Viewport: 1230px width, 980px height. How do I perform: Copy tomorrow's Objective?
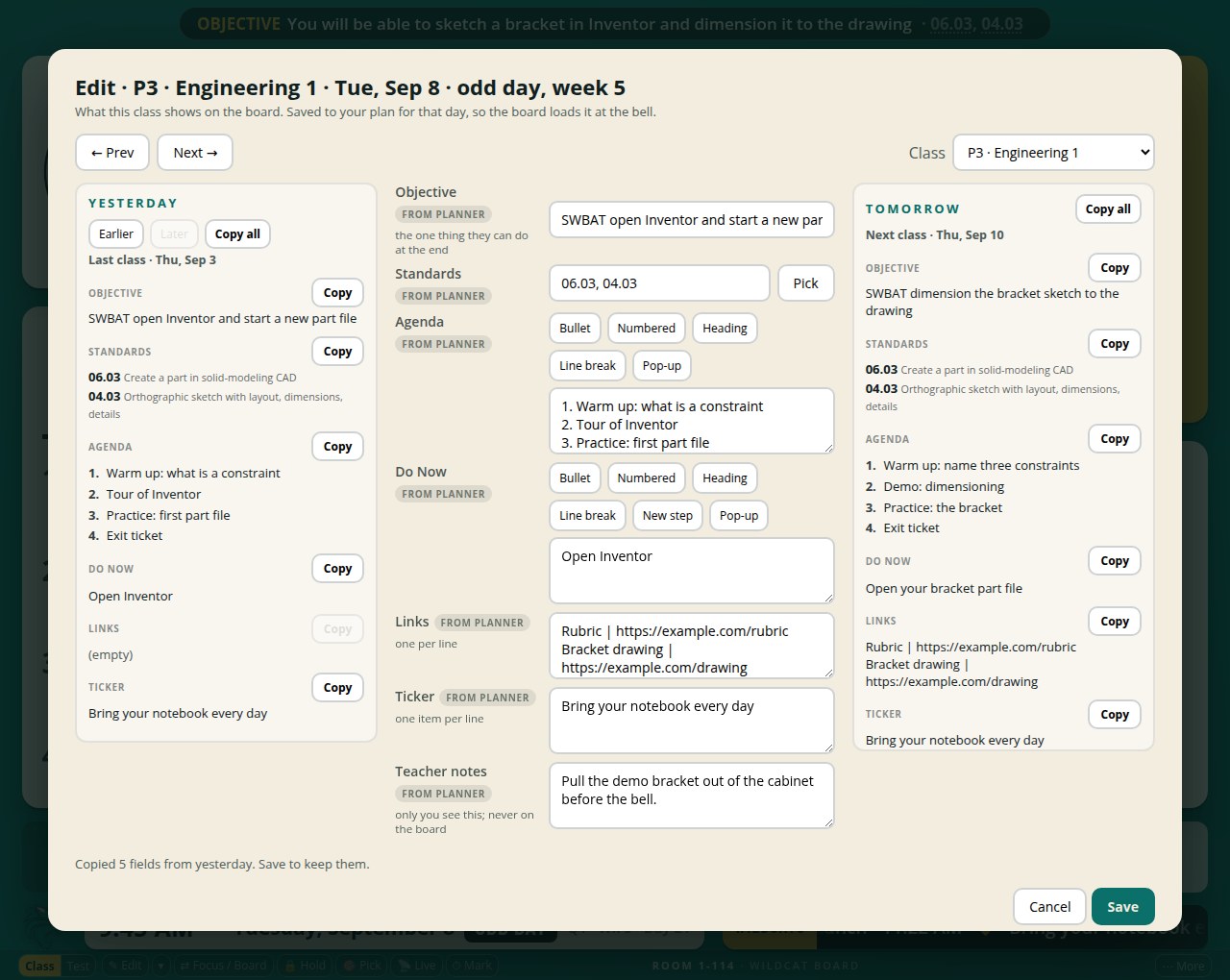tap(1115, 268)
